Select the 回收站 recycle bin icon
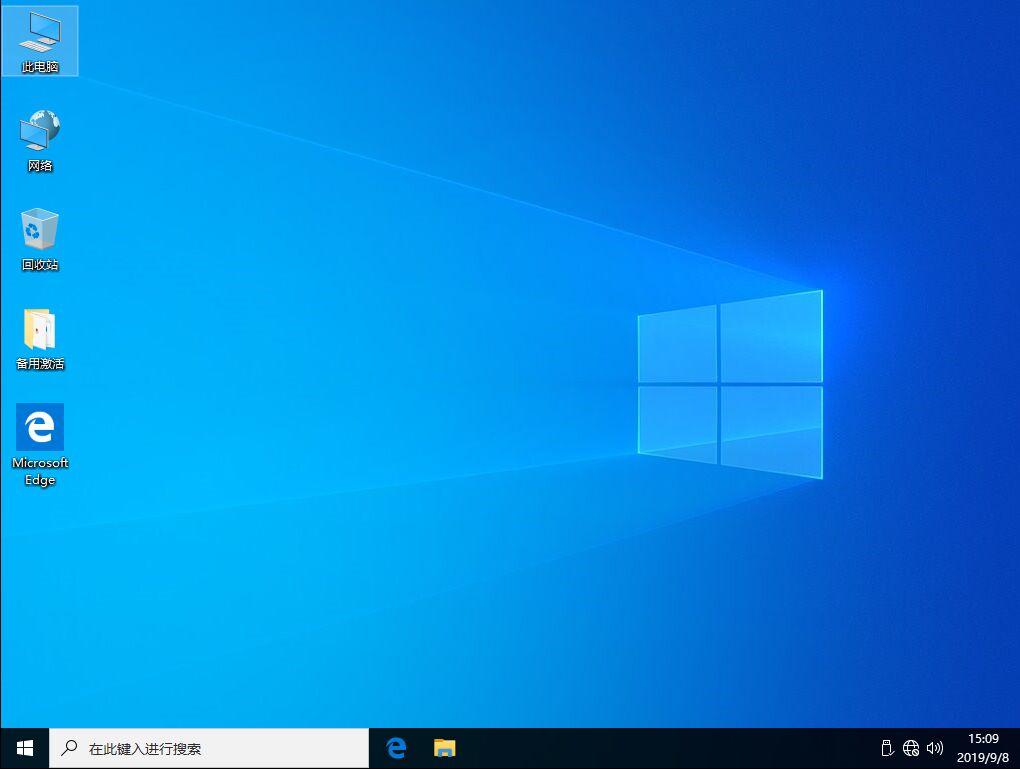This screenshot has width=1020, height=769. [40, 239]
